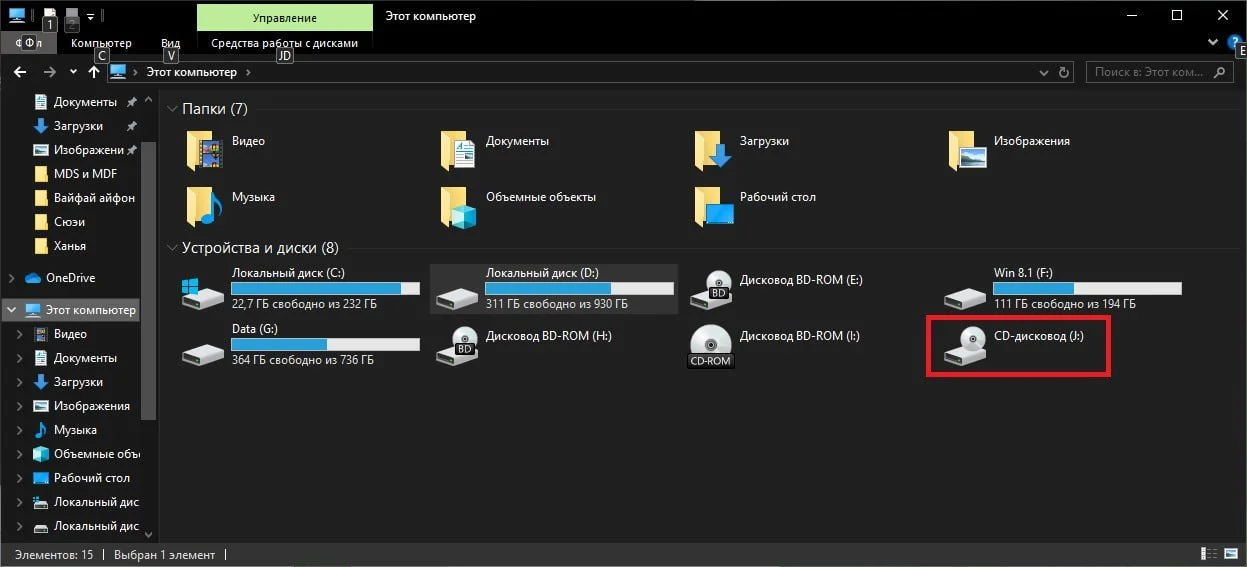This screenshot has height=567, width=1247.
Task: Open the address bar history dropdown
Action: 1043,72
